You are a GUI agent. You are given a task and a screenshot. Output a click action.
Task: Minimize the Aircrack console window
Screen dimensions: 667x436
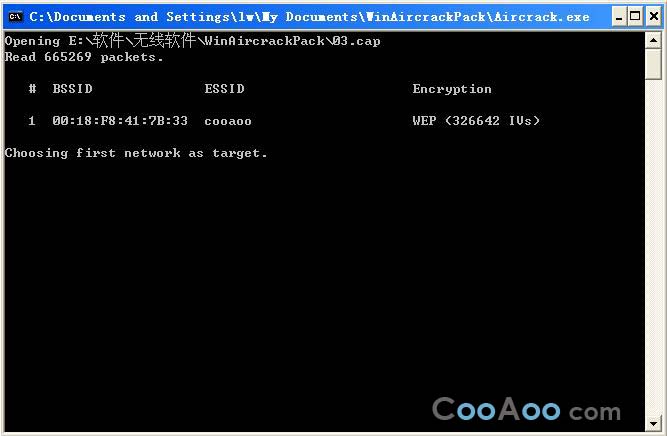click(x=619, y=17)
